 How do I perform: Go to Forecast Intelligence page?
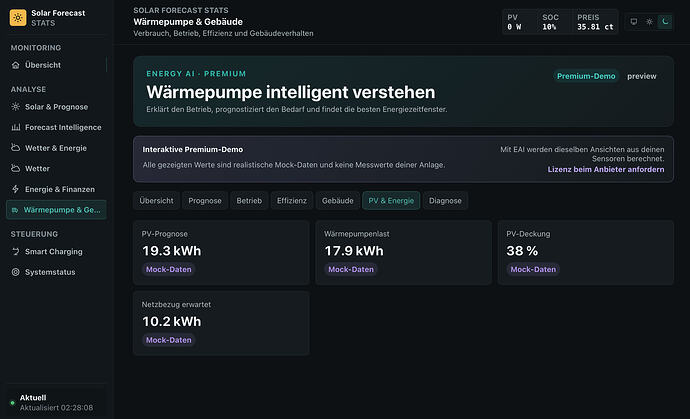56,127
